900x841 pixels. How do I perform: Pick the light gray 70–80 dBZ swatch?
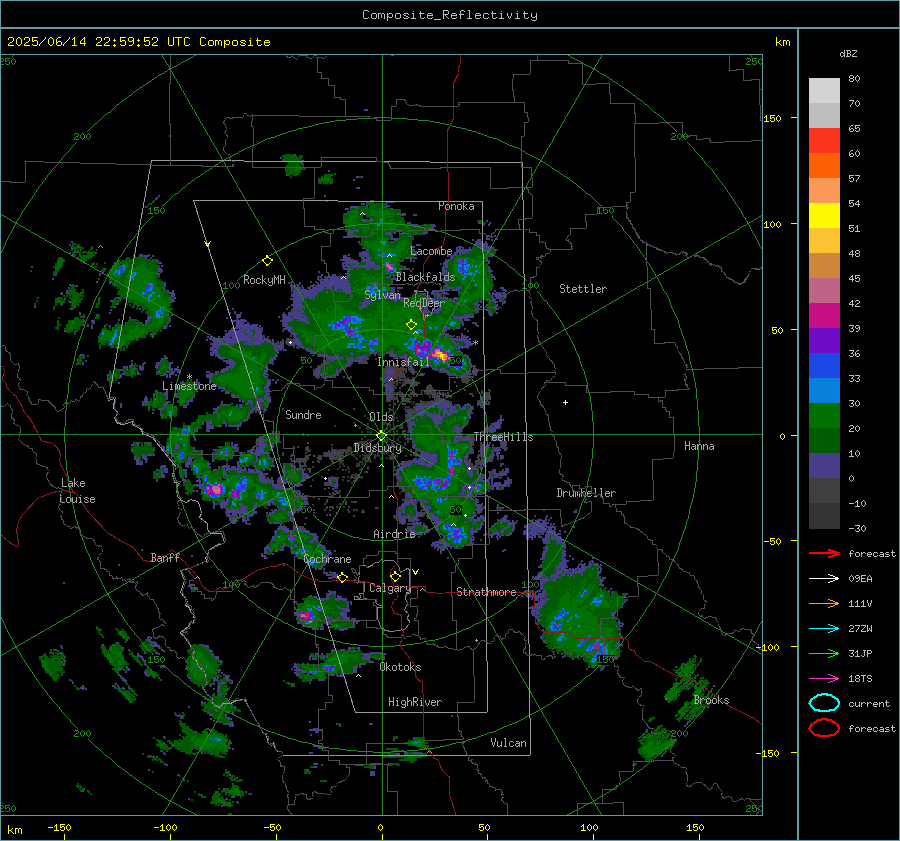point(824,91)
